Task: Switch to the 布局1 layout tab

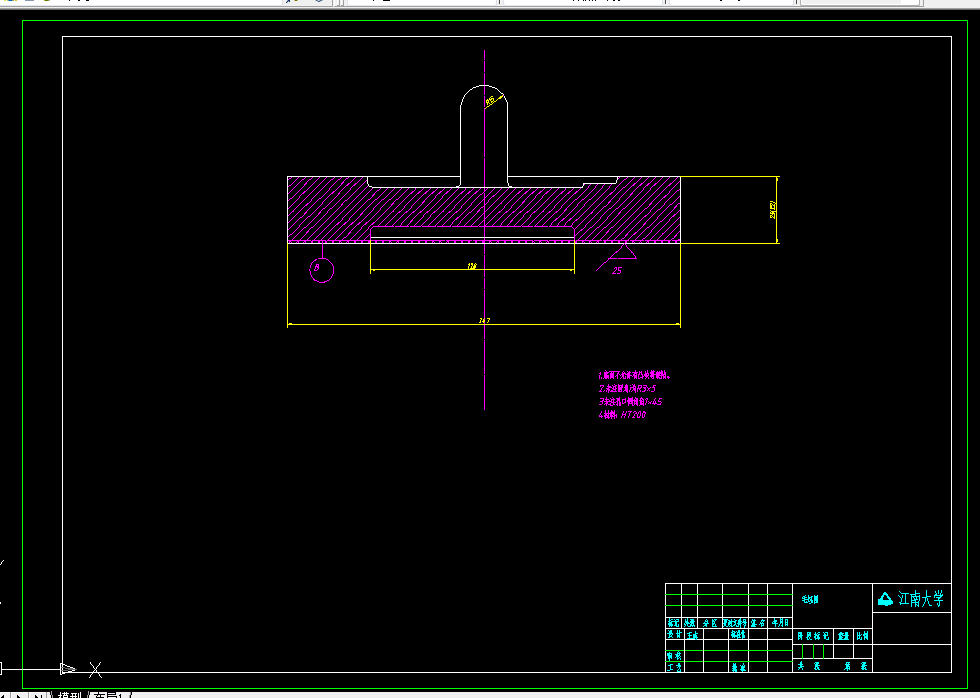Action: (x=109, y=695)
